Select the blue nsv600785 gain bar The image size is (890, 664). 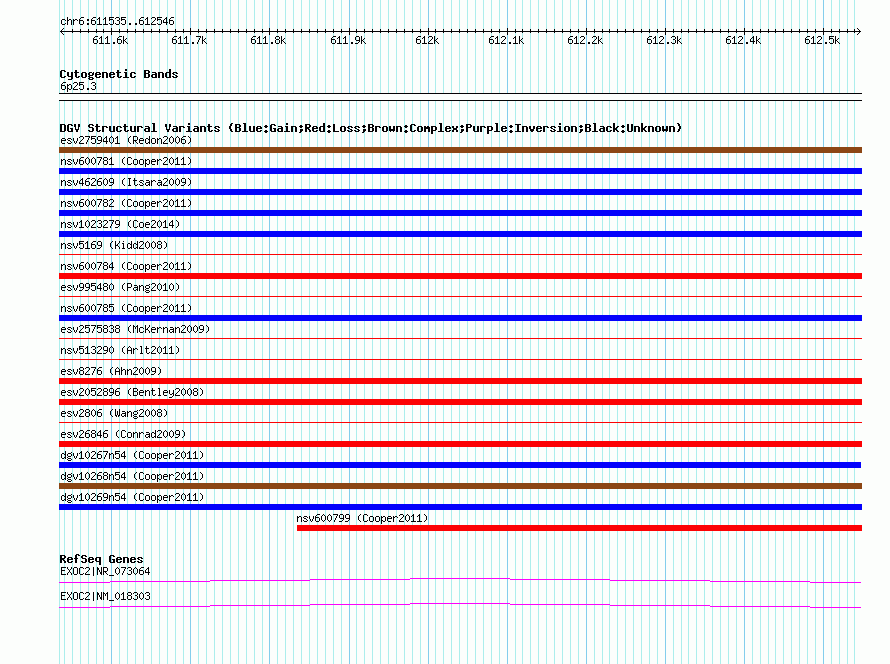point(460,318)
